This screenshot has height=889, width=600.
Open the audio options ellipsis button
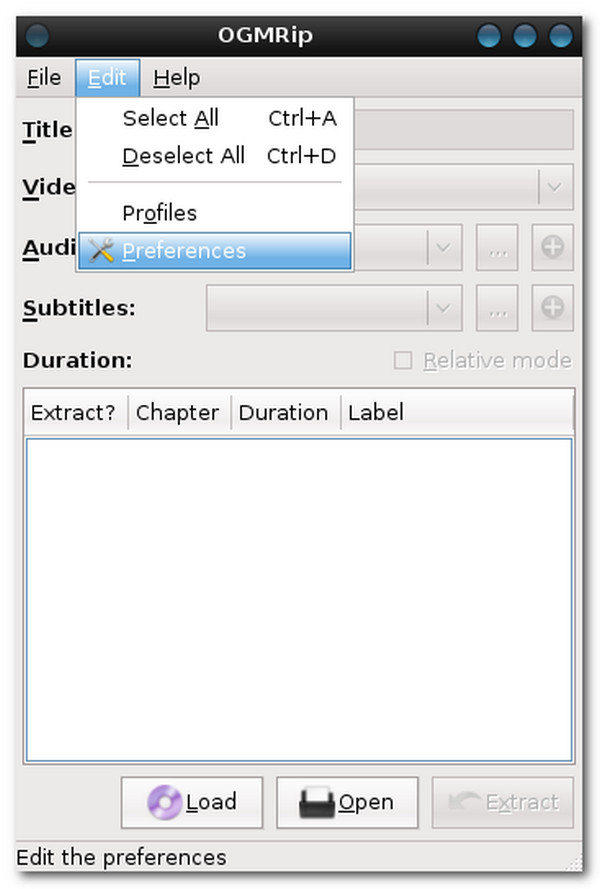coord(497,247)
